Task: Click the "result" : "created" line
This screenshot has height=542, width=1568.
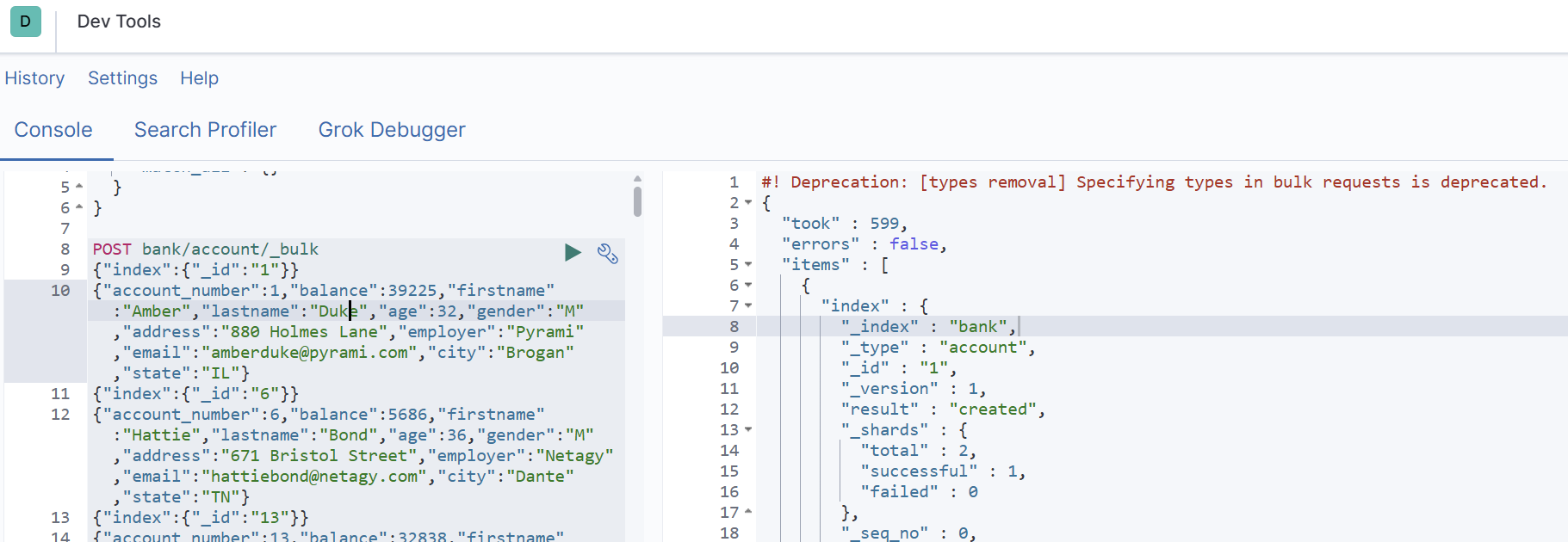Action: pyautogui.click(x=944, y=410)
